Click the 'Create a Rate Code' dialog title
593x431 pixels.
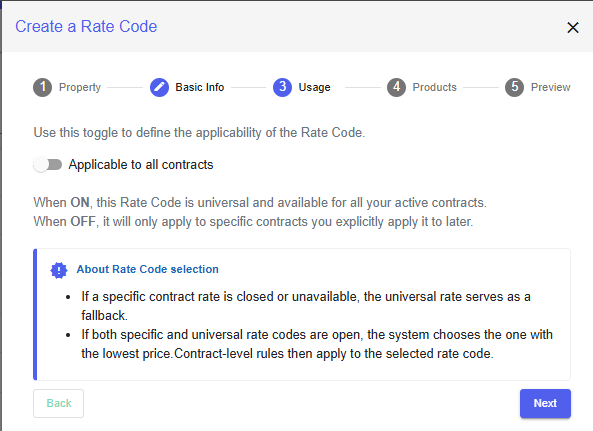[x=86, y=26]
